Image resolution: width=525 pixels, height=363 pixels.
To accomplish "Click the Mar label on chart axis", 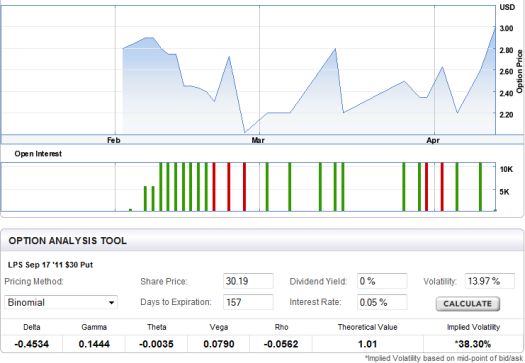I will tap(258, 140).
